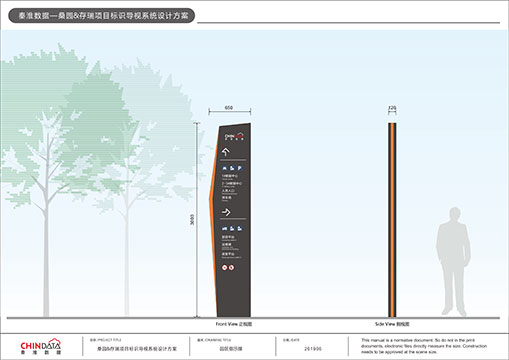Select the Side View label

click(392, 324)
